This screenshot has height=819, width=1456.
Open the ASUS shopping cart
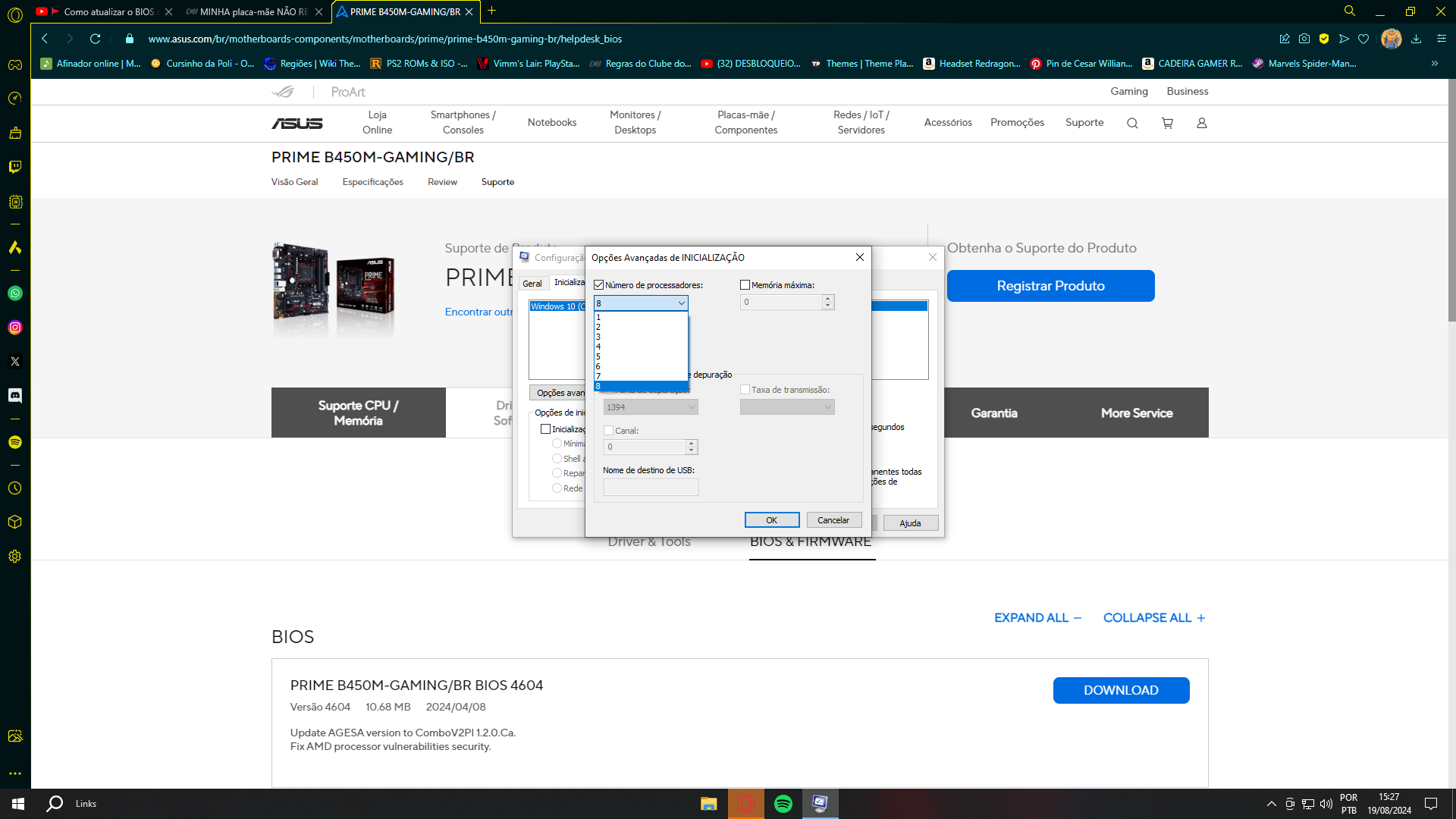coord(1167,123)
